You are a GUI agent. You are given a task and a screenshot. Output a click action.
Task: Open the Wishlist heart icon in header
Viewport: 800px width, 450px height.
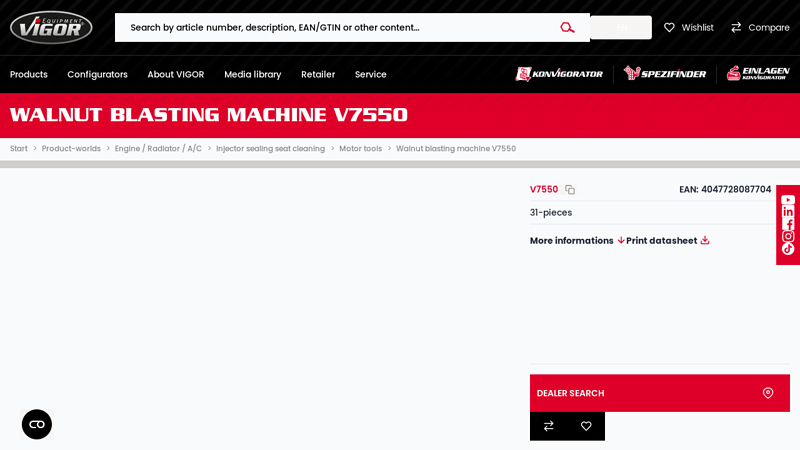tap(669, 28)
